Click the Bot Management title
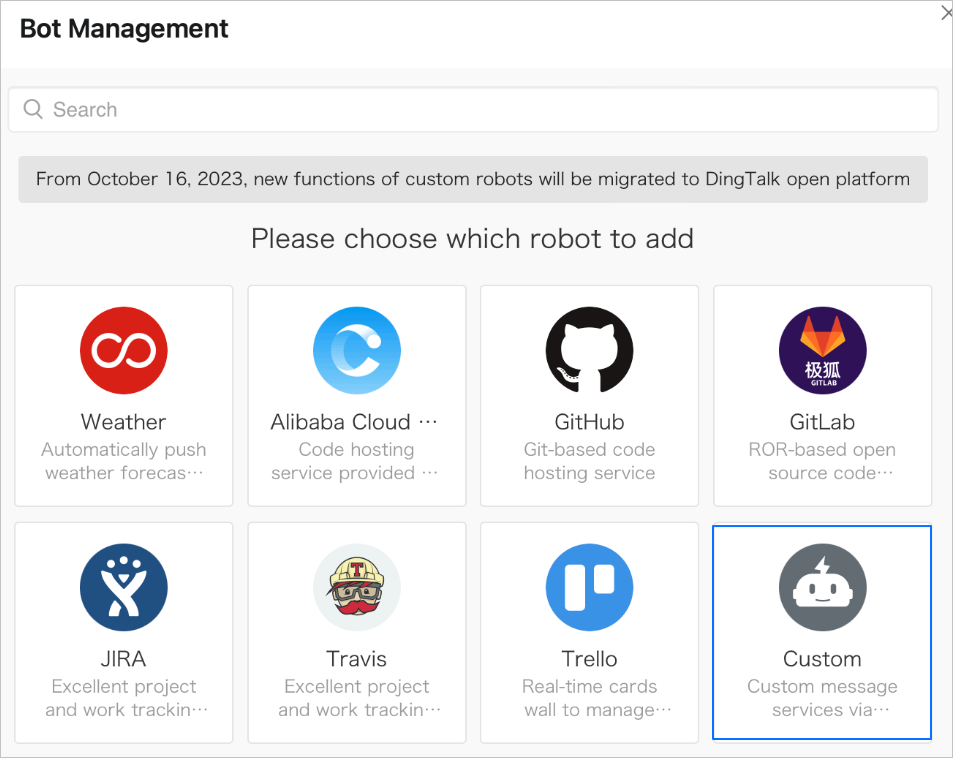 [124, 29]
